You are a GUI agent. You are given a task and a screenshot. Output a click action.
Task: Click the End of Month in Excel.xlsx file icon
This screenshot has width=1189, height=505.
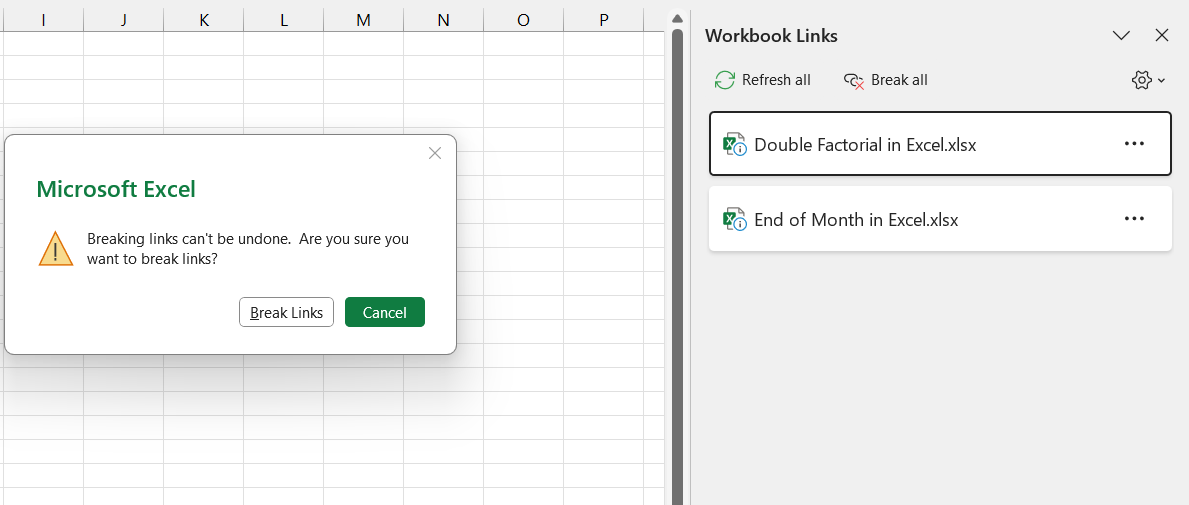pyautogui.click(x=734, y=219)
